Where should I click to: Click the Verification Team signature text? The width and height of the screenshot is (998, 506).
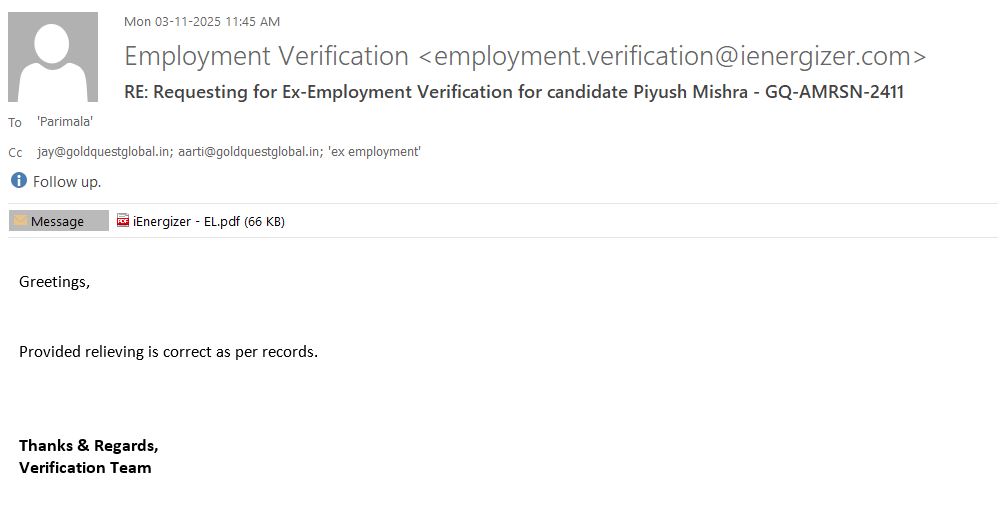85,467
